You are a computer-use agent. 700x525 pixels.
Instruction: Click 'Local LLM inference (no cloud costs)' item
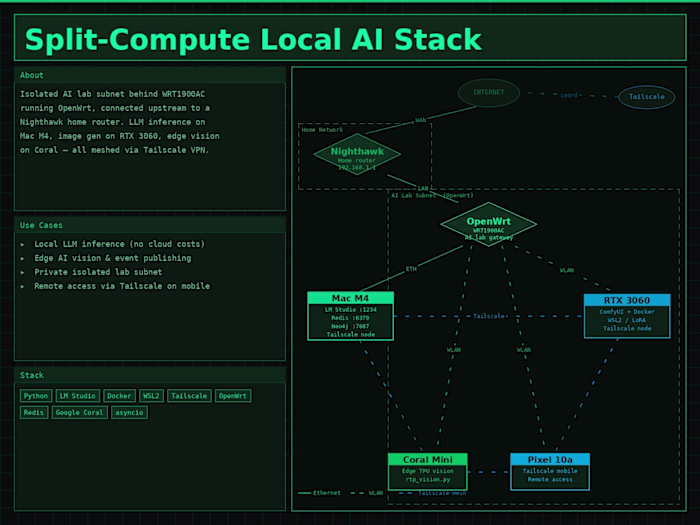point(119,244)
